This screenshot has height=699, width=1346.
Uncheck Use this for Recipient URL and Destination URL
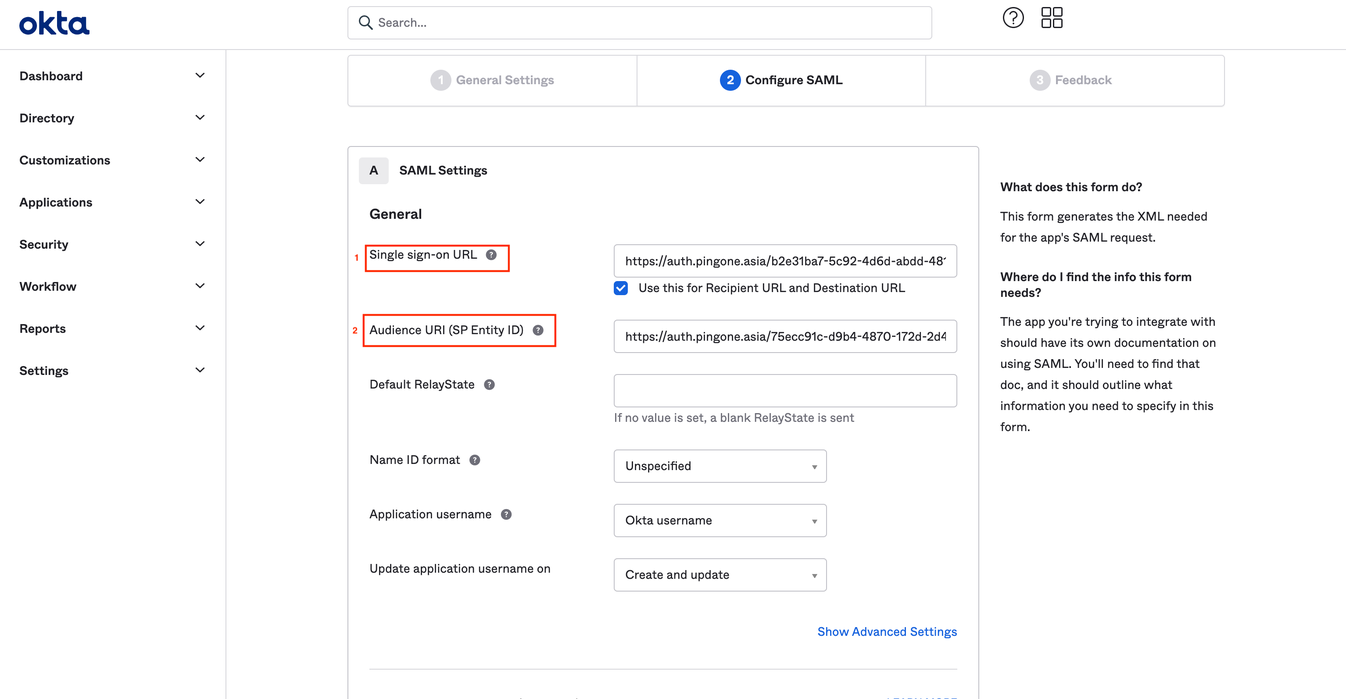point(621,287)
